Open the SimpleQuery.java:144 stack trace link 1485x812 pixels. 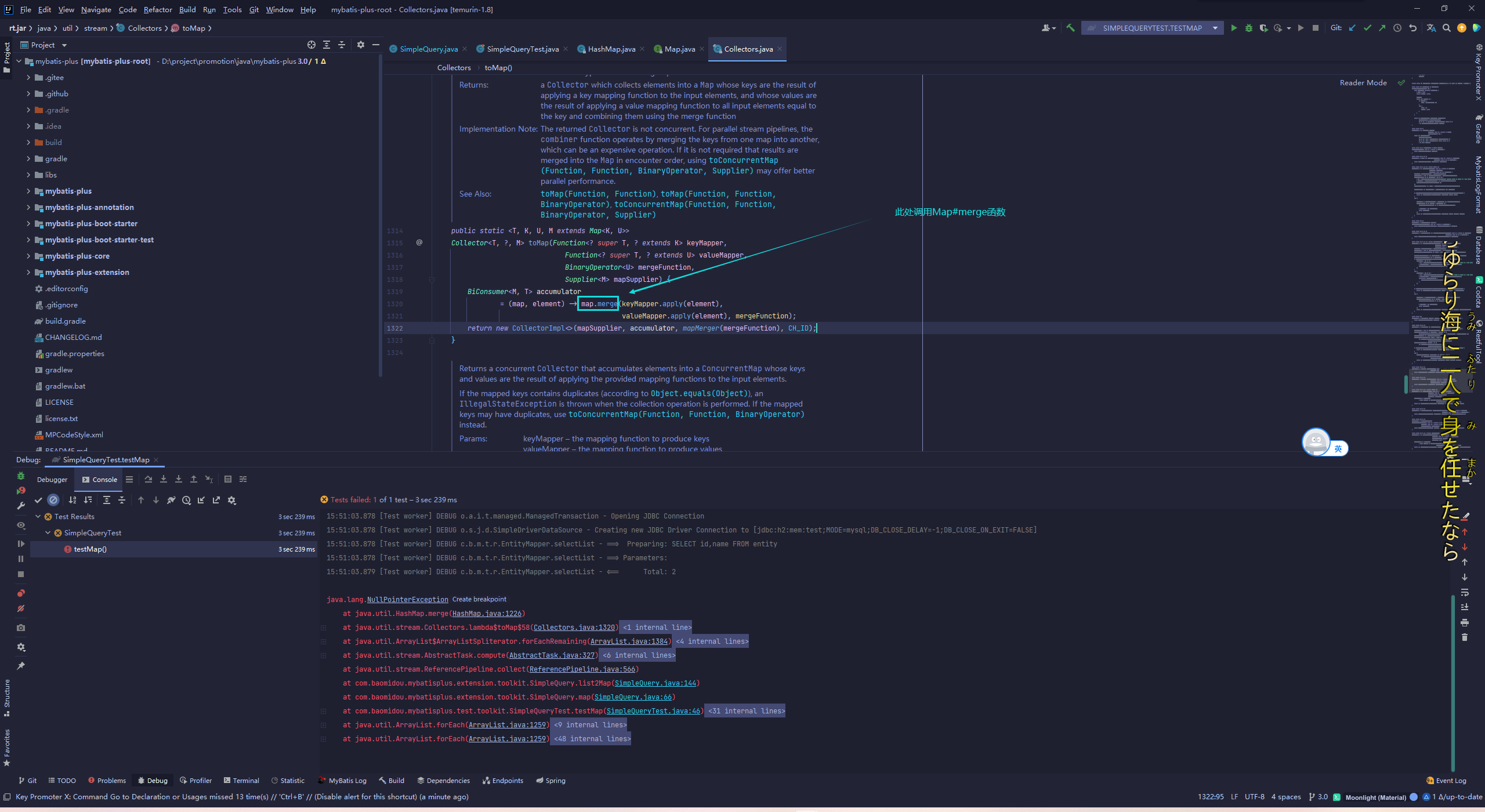tap(655, 683)
